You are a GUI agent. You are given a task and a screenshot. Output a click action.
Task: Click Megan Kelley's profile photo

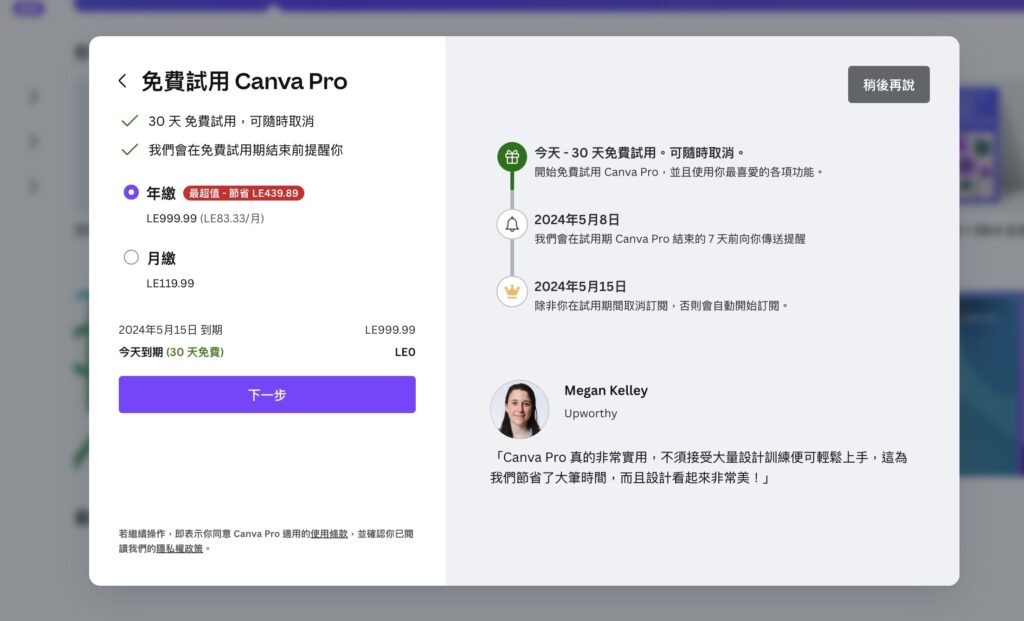click(x=519, y=409)
